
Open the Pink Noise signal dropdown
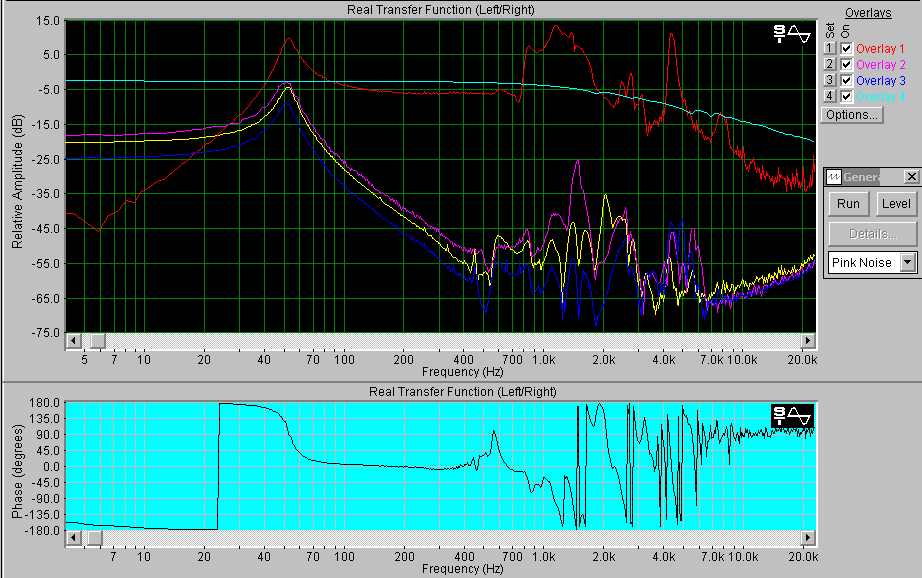tap(908, 262)
